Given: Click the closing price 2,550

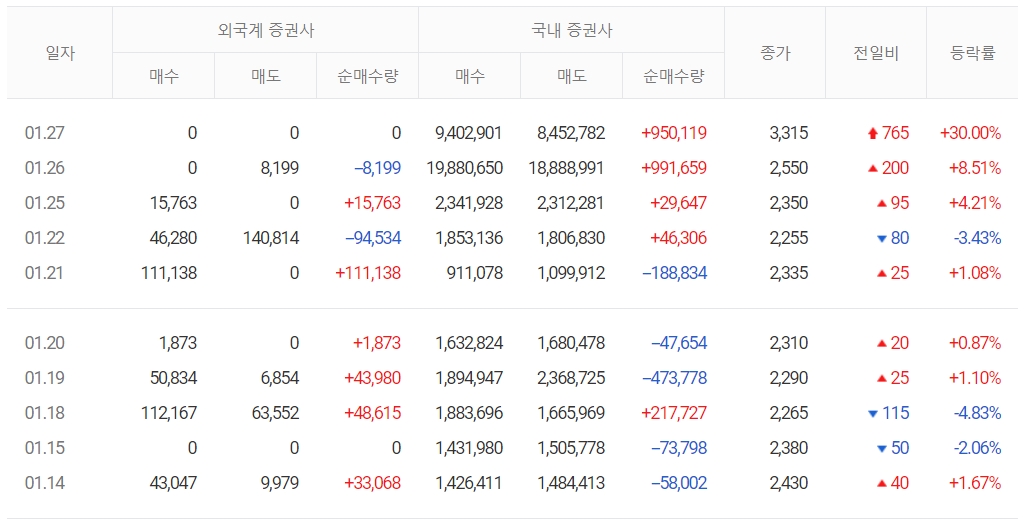Looking at the screenshot, I should point(789,168).
